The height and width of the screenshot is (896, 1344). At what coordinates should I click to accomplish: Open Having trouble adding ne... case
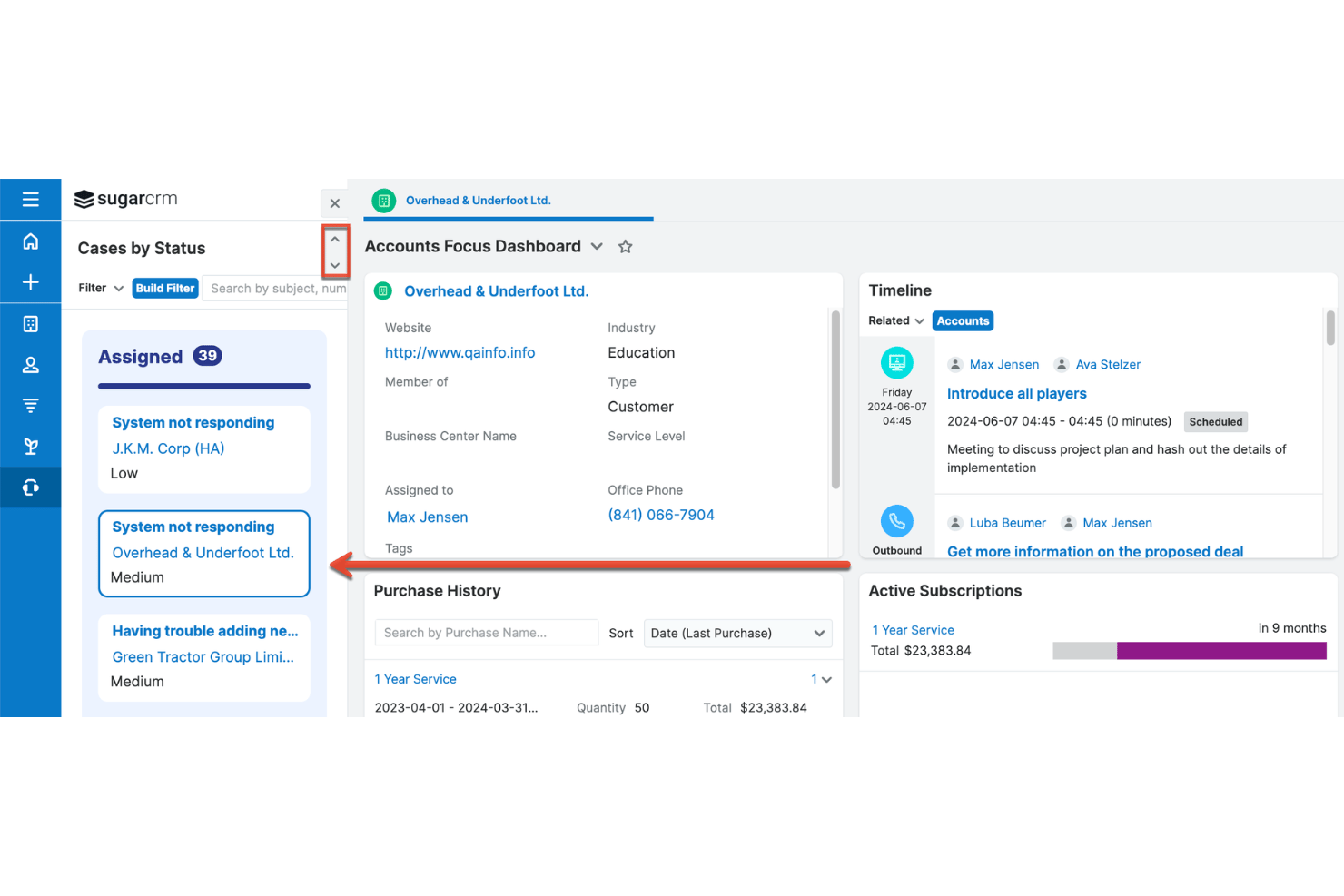click(205, 632)
